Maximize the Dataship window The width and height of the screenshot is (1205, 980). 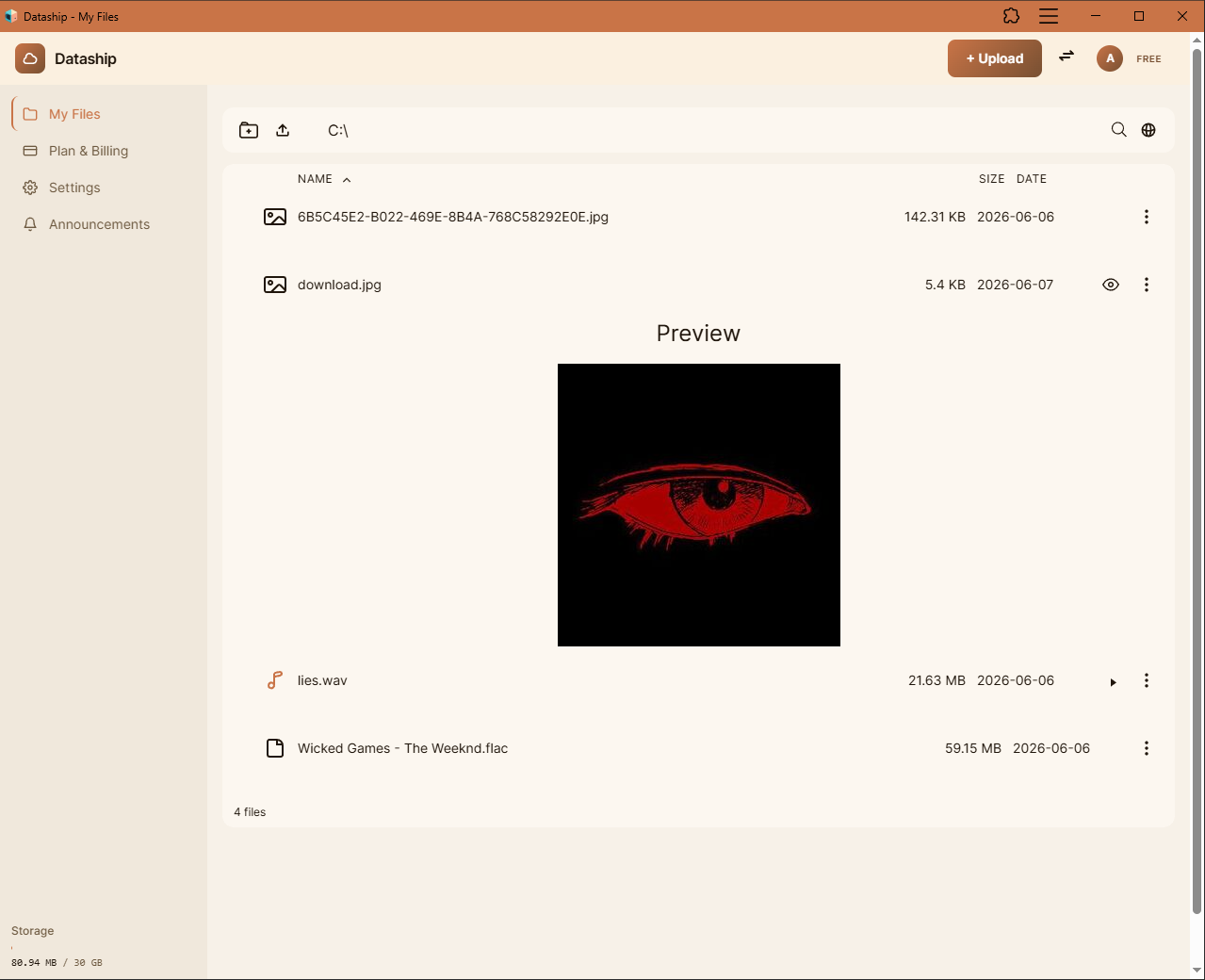click(x=1139, y=16)
